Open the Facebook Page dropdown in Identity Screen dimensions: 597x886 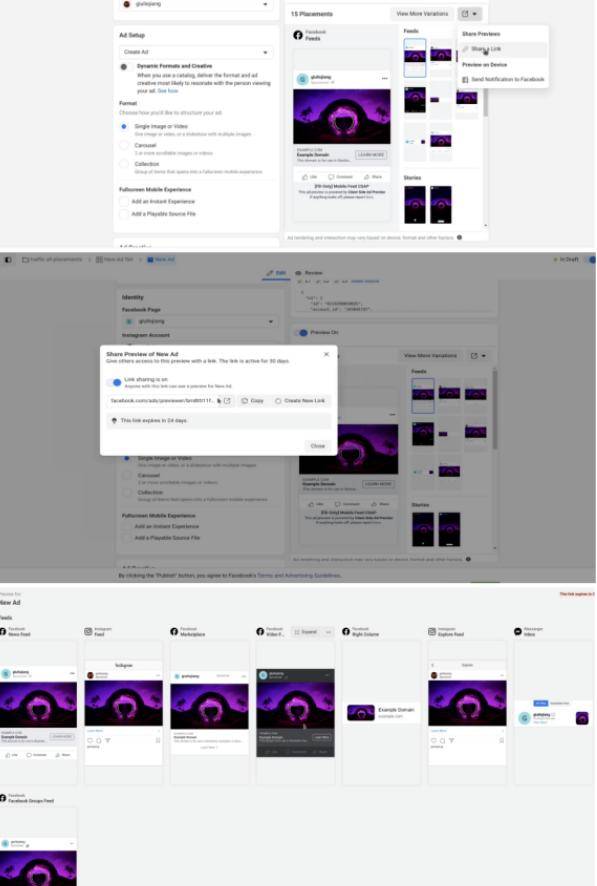200,322
